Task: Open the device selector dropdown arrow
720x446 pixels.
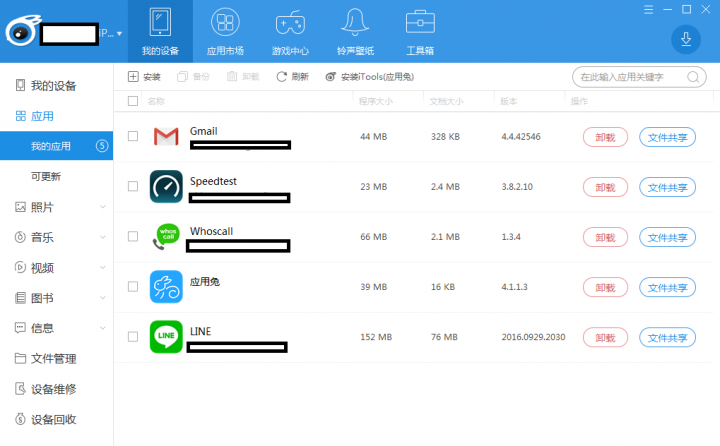Action: point(119,34)
